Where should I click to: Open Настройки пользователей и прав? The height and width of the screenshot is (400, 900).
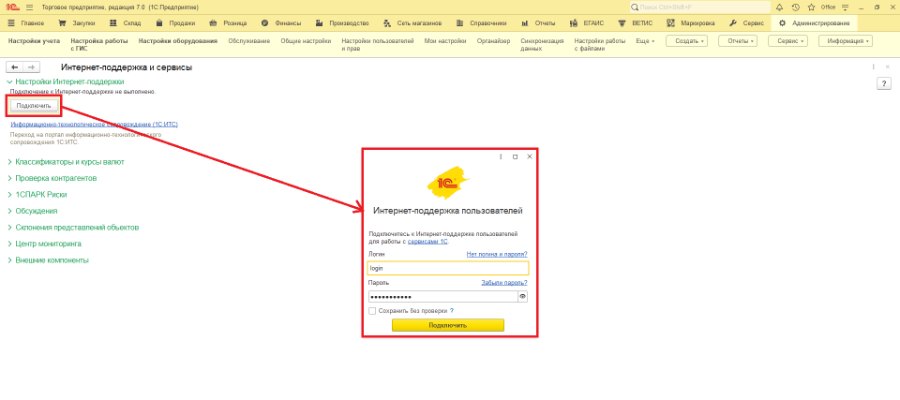378,45
